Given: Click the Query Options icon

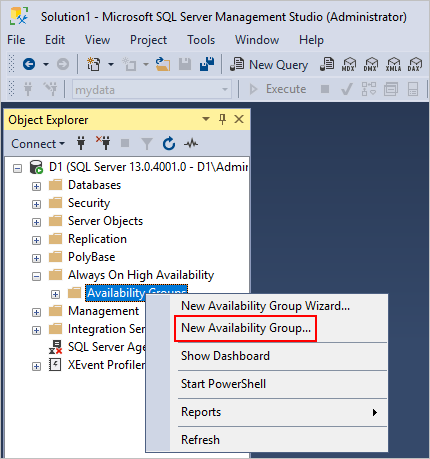Looking at the screenshot, I should coord(391,89).
